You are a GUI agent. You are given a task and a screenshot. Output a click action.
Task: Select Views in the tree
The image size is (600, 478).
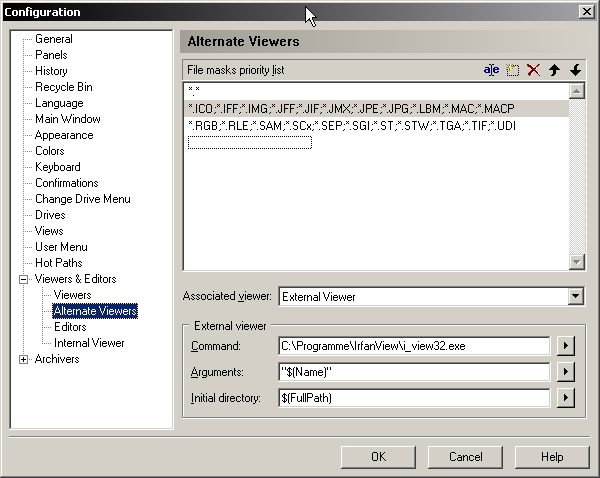click(x=49, y=231)
